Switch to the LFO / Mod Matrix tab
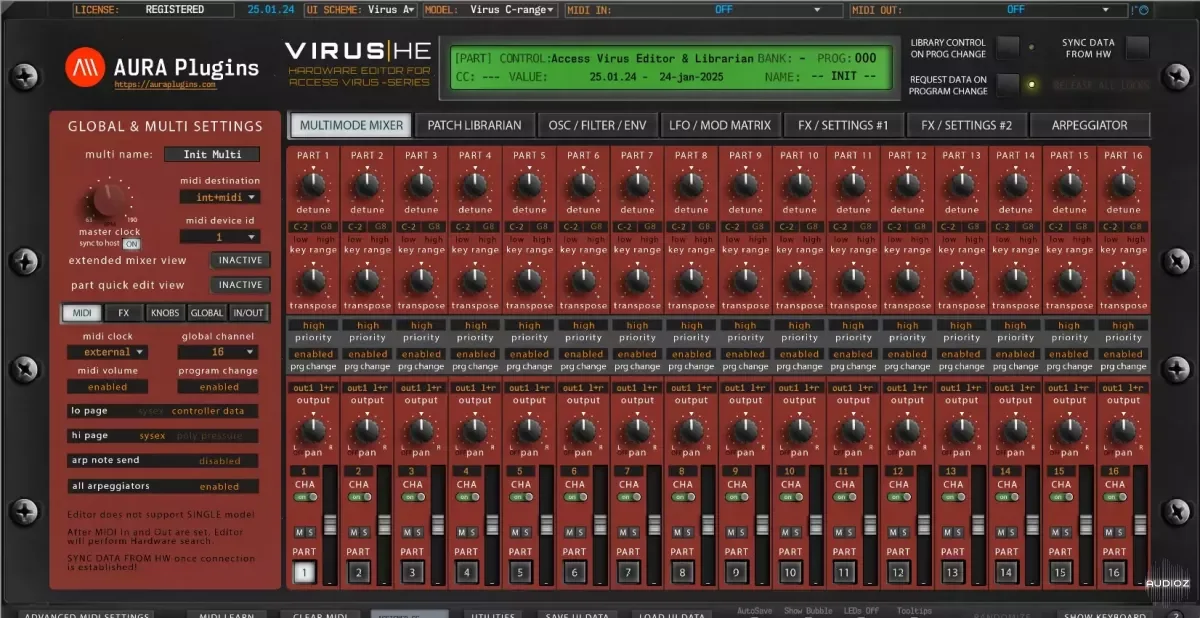 722,125
